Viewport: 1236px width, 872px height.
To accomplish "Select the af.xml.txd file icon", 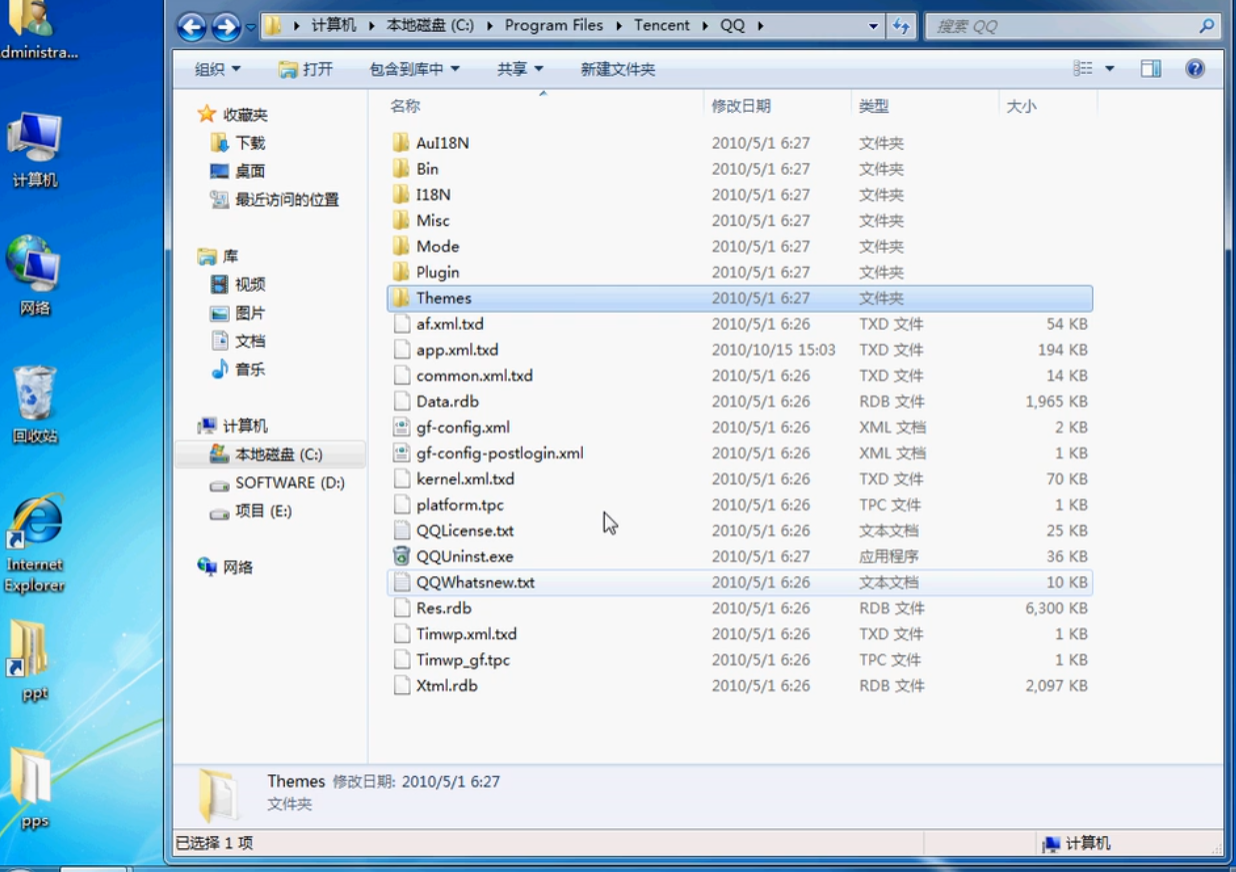I will pos(401,324).
